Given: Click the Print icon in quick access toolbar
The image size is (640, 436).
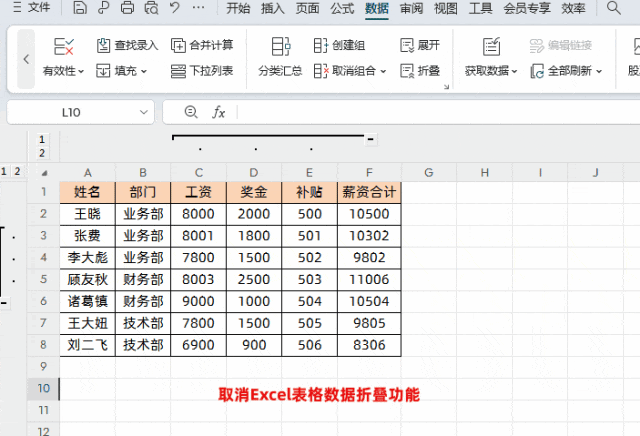Looking at the screenshot, I should [128, 9].
